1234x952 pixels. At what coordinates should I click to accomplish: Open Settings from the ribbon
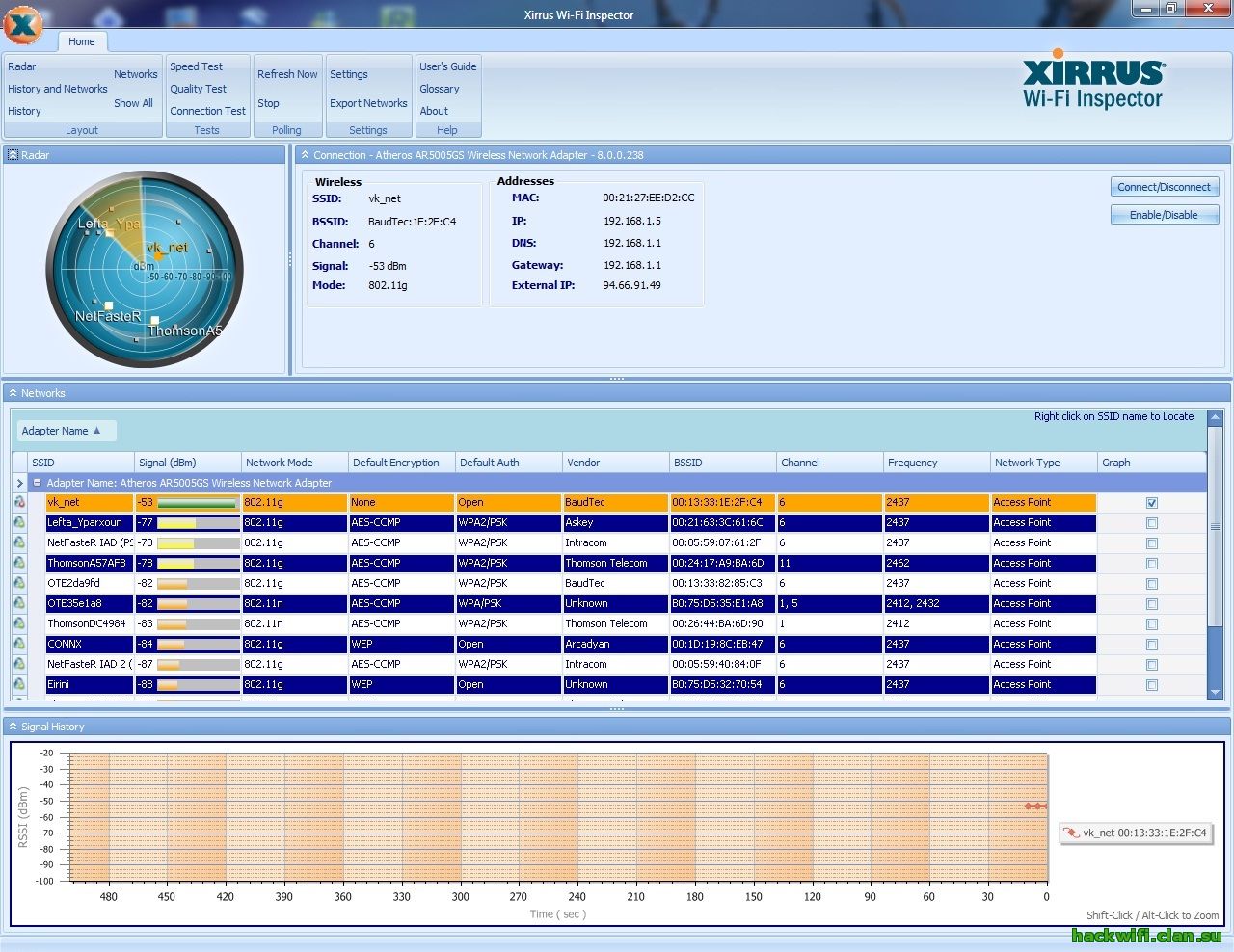(349, 74)
